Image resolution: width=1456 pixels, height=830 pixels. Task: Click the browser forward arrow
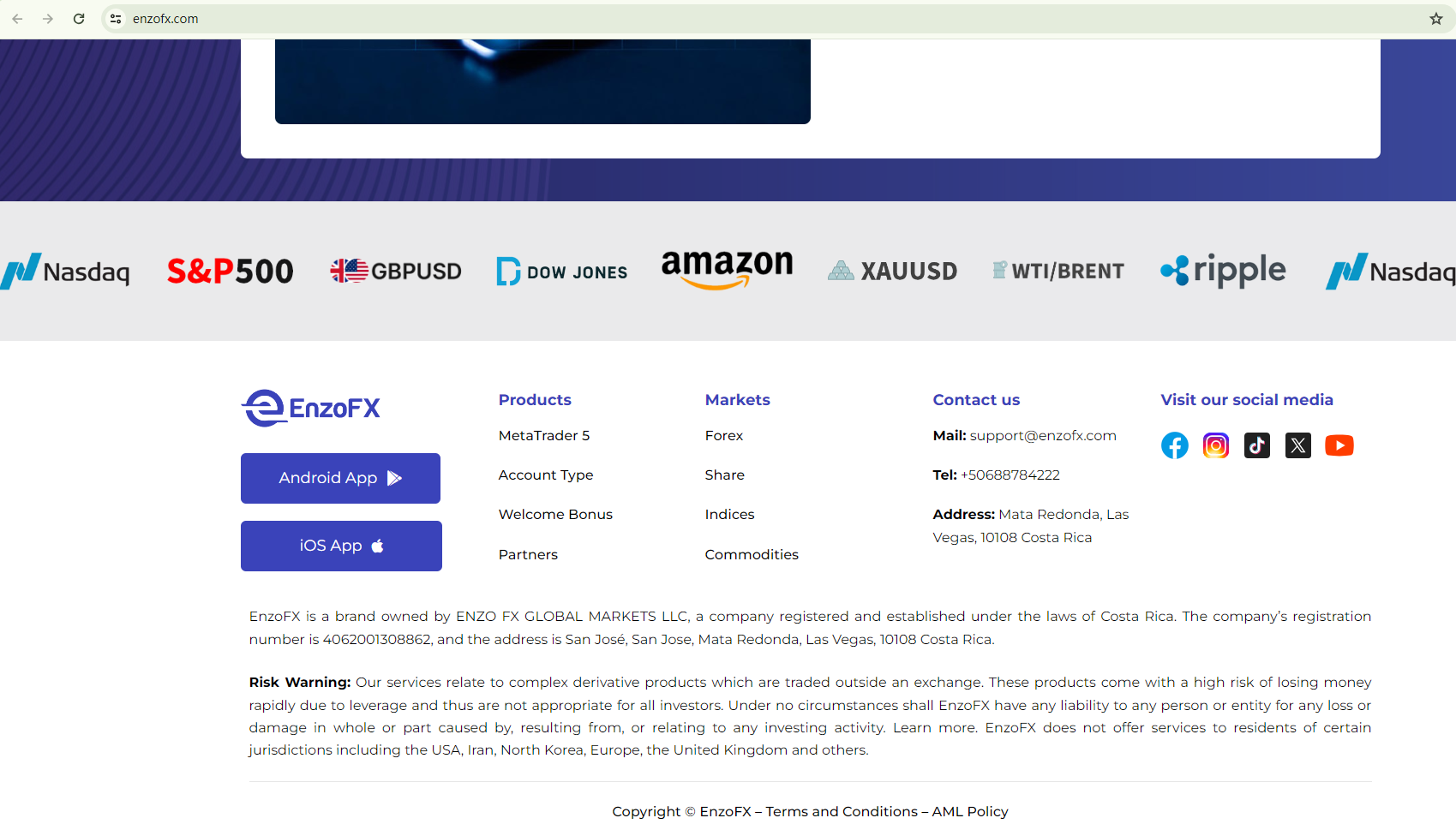click(48, 19)
